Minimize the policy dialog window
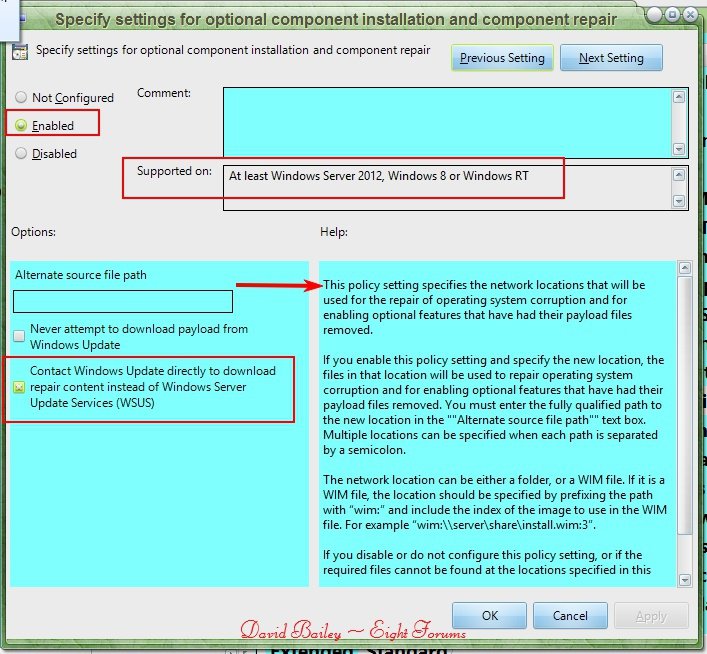This screenshot has height=654, width=707. coord(654,14)
